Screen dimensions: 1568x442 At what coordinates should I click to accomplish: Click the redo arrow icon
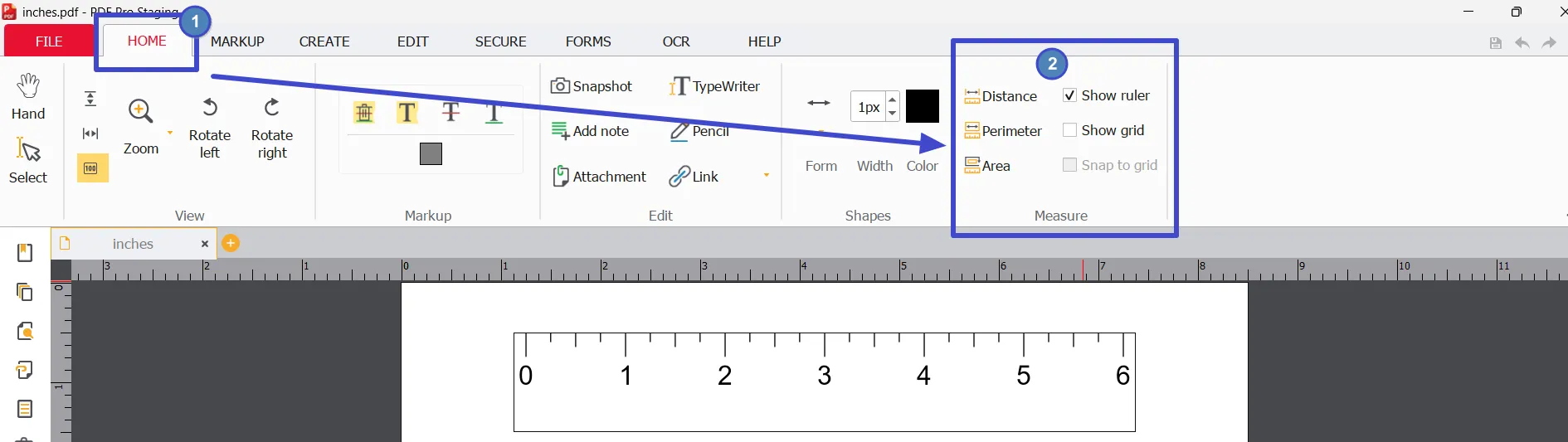1549,43
